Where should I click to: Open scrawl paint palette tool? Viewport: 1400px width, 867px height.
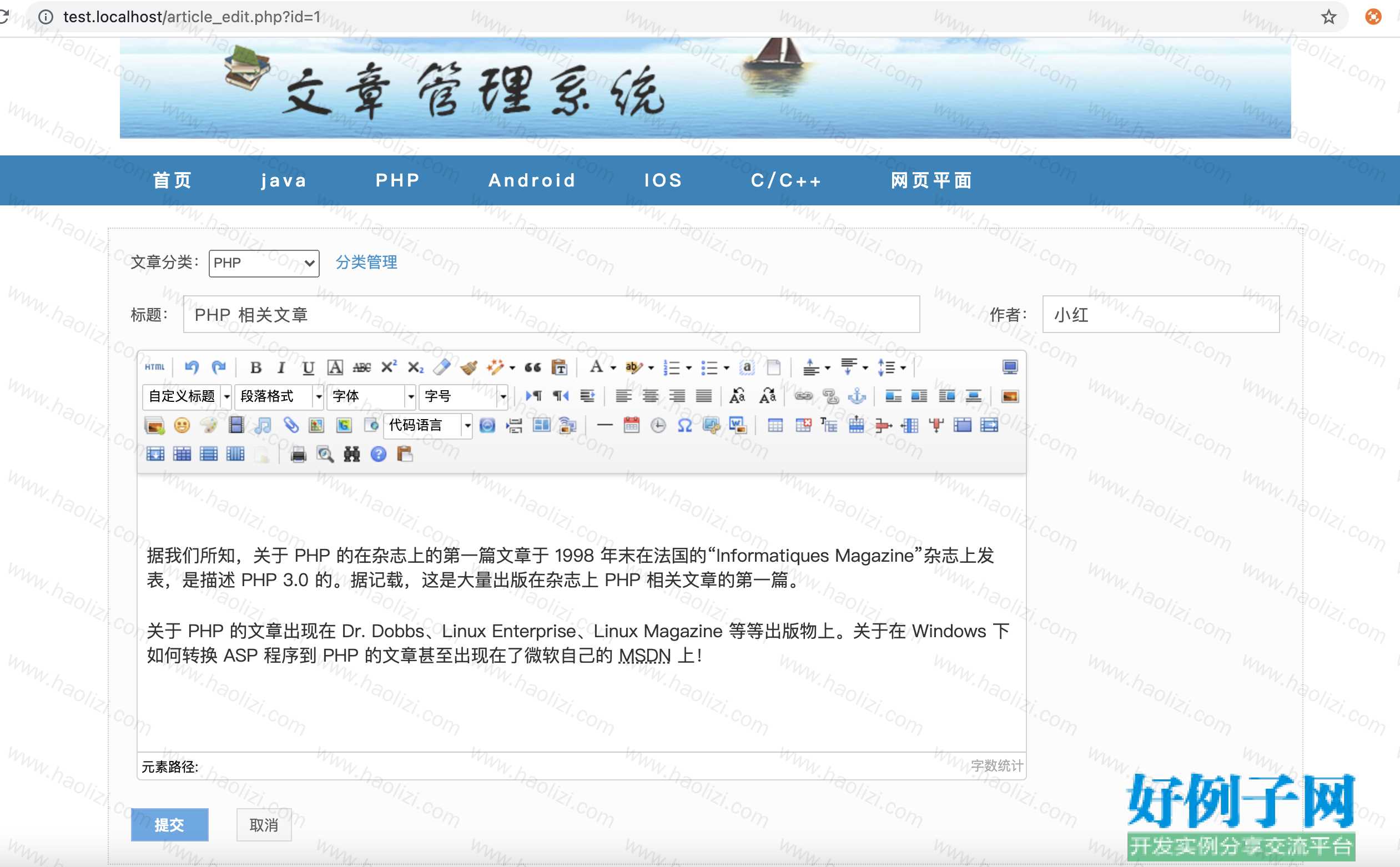(209, 426)
